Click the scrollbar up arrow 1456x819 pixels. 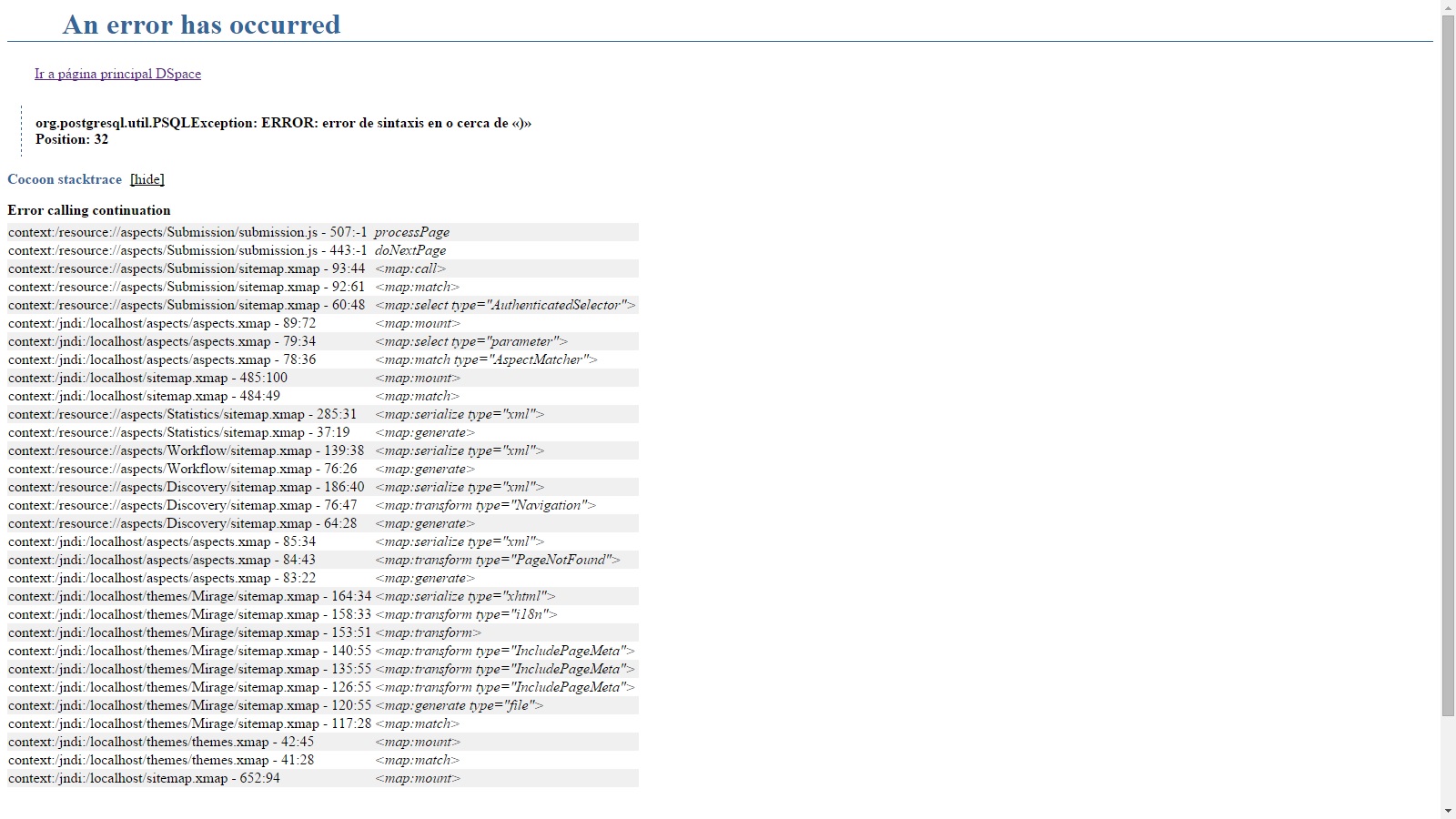pyautogui.click(x=1448, y=7)
